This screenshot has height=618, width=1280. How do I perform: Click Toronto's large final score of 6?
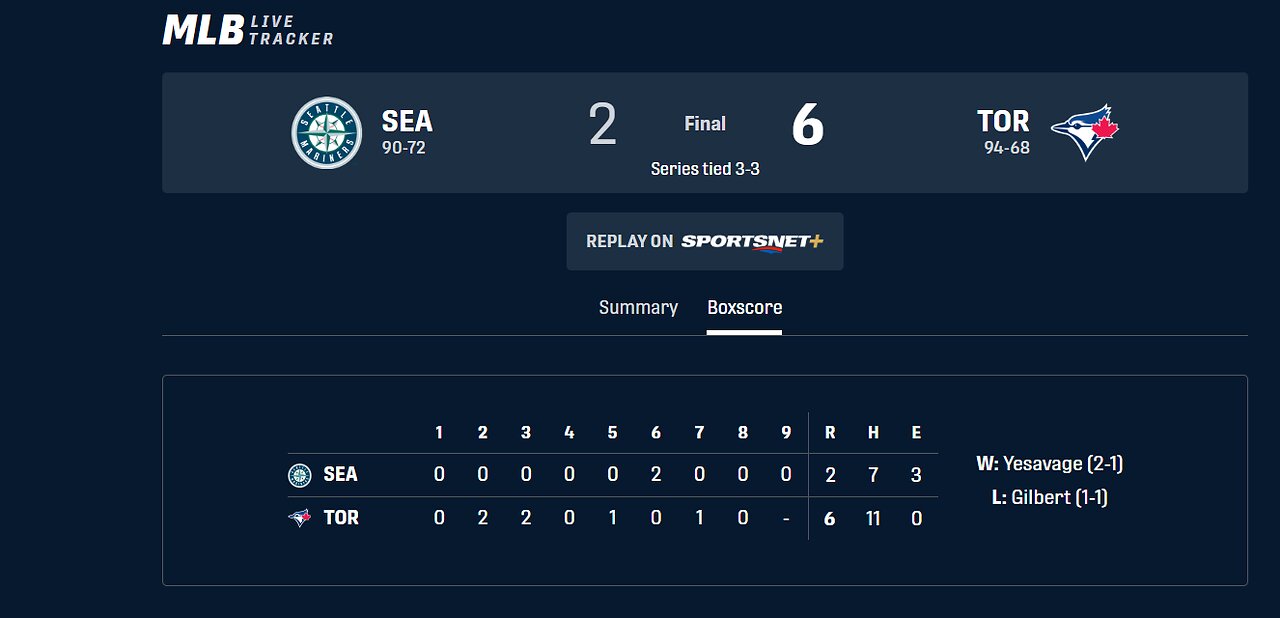[x=807, y=127]
